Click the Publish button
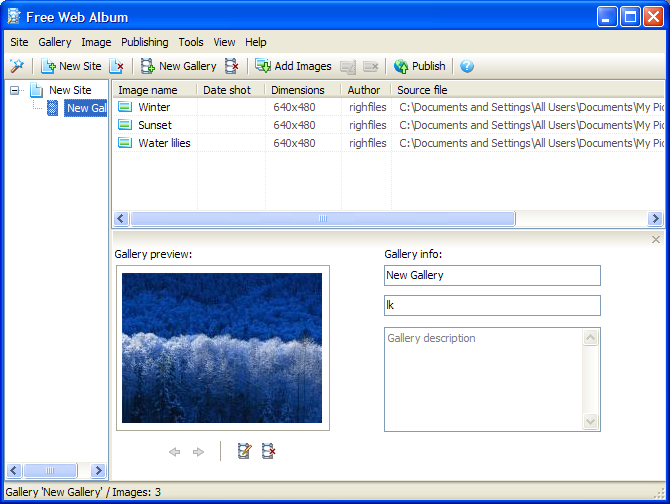The width and height of the screenshot is (670, 504). [419, 66]
